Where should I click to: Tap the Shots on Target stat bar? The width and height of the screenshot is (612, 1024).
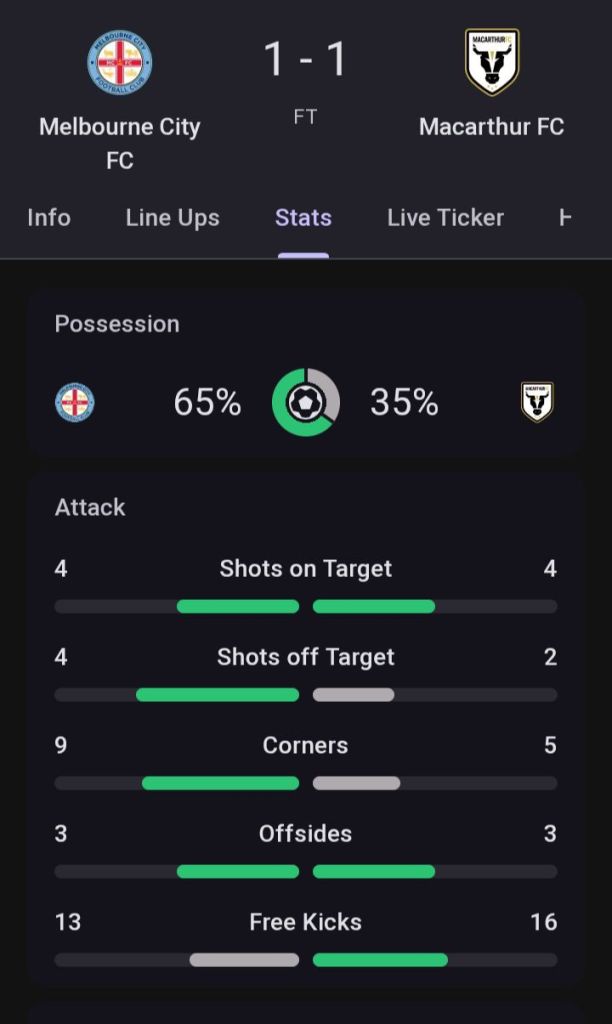(x=306, y=606)
